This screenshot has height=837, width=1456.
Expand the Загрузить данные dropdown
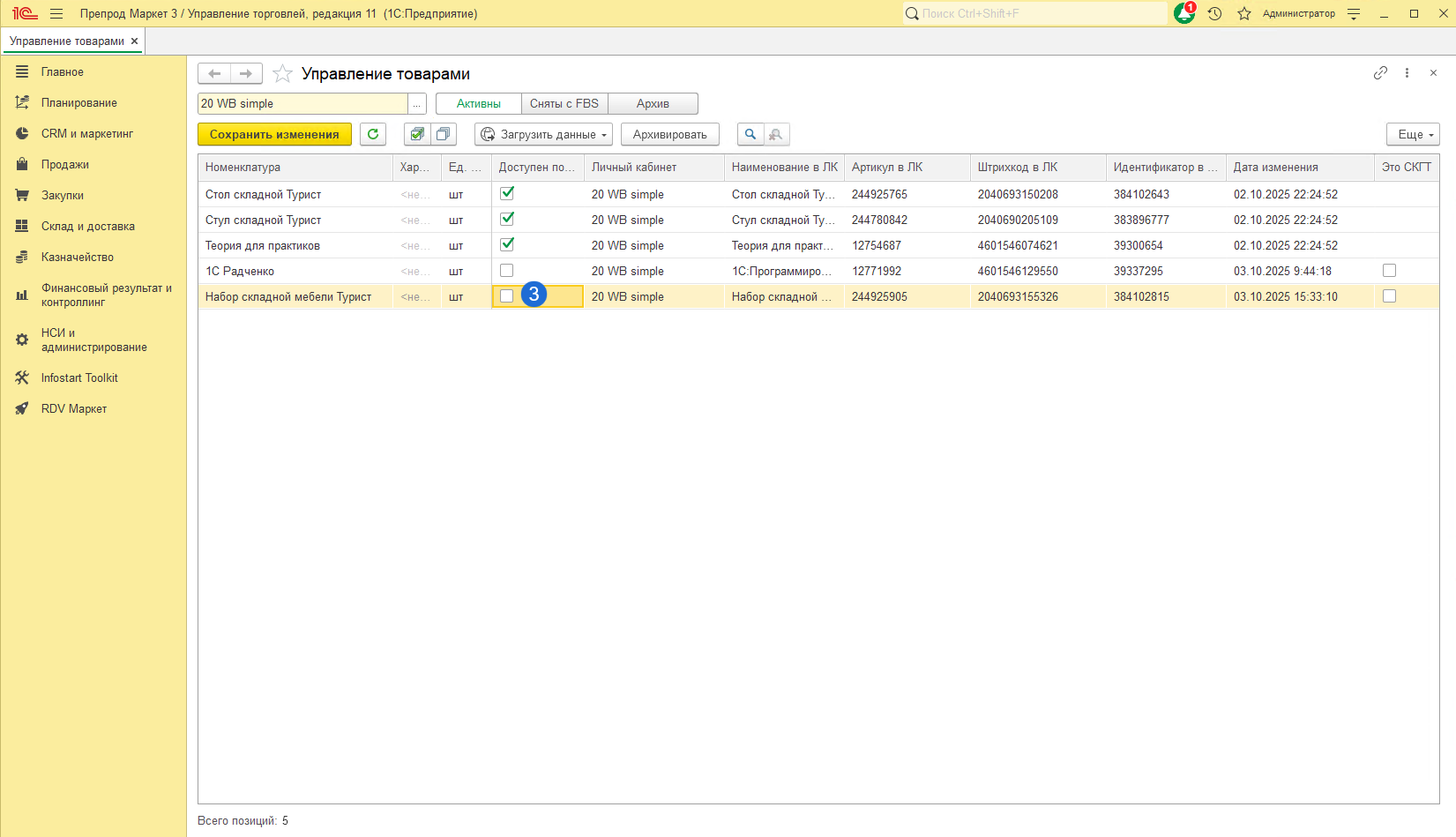tap(544, 134)
